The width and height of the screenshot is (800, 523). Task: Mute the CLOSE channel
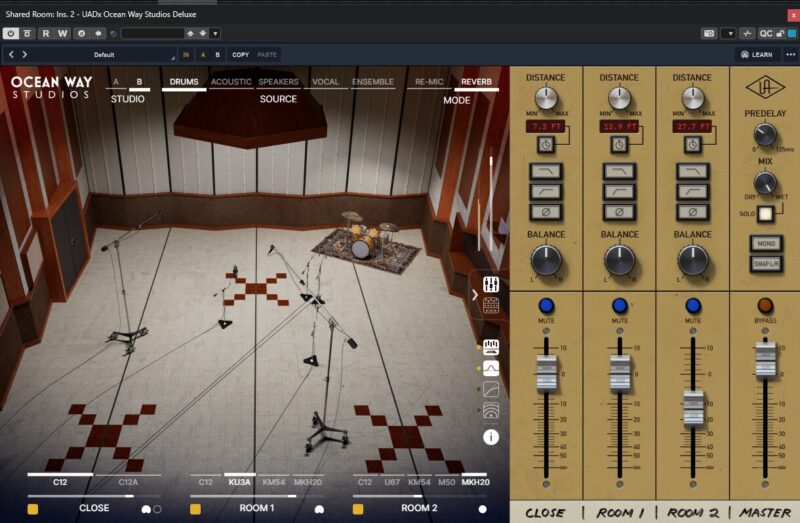pos(546,306)
